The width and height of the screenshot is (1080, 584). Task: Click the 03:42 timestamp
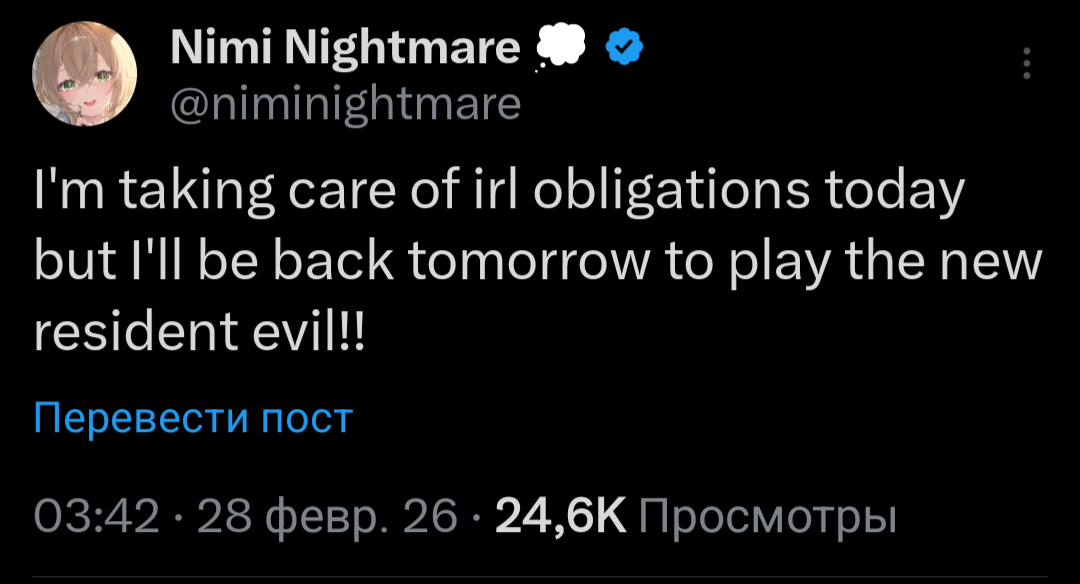(96, 518)
